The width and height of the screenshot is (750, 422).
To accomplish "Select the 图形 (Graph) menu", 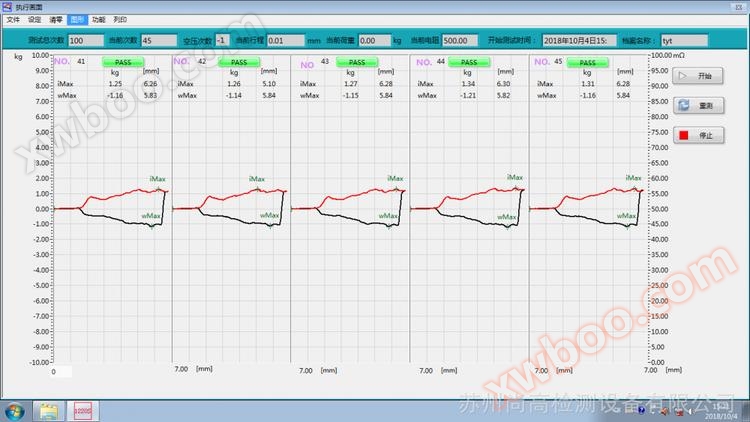I will pyautogui.click(x=77, y=19).
